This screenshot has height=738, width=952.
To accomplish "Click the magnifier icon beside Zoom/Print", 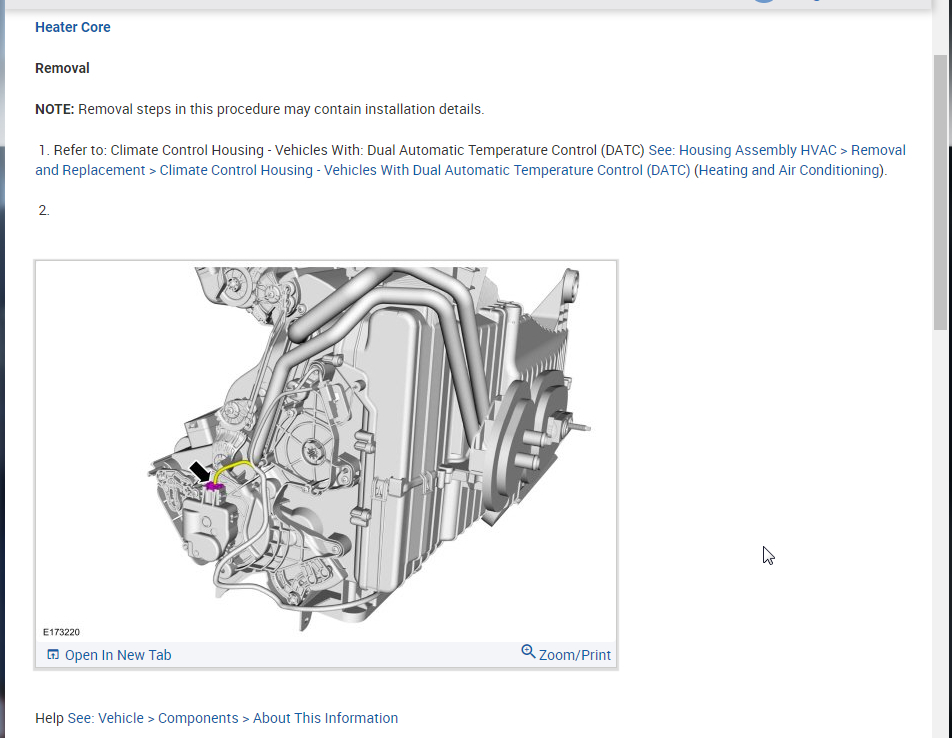I will coord(528,652).
